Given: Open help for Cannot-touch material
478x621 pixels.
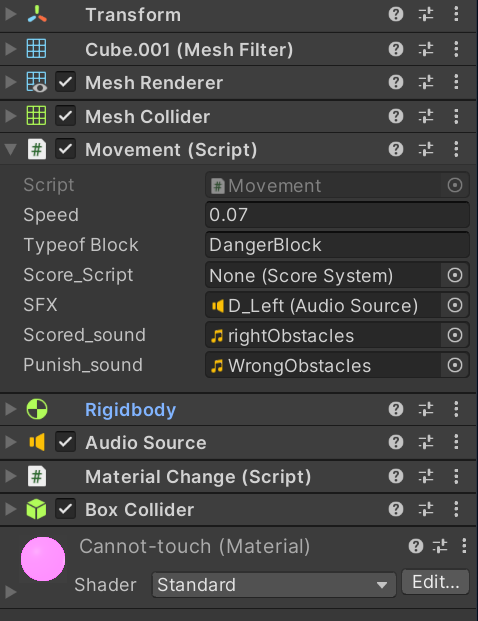Looking at the screenshot, I should [415, 547].
